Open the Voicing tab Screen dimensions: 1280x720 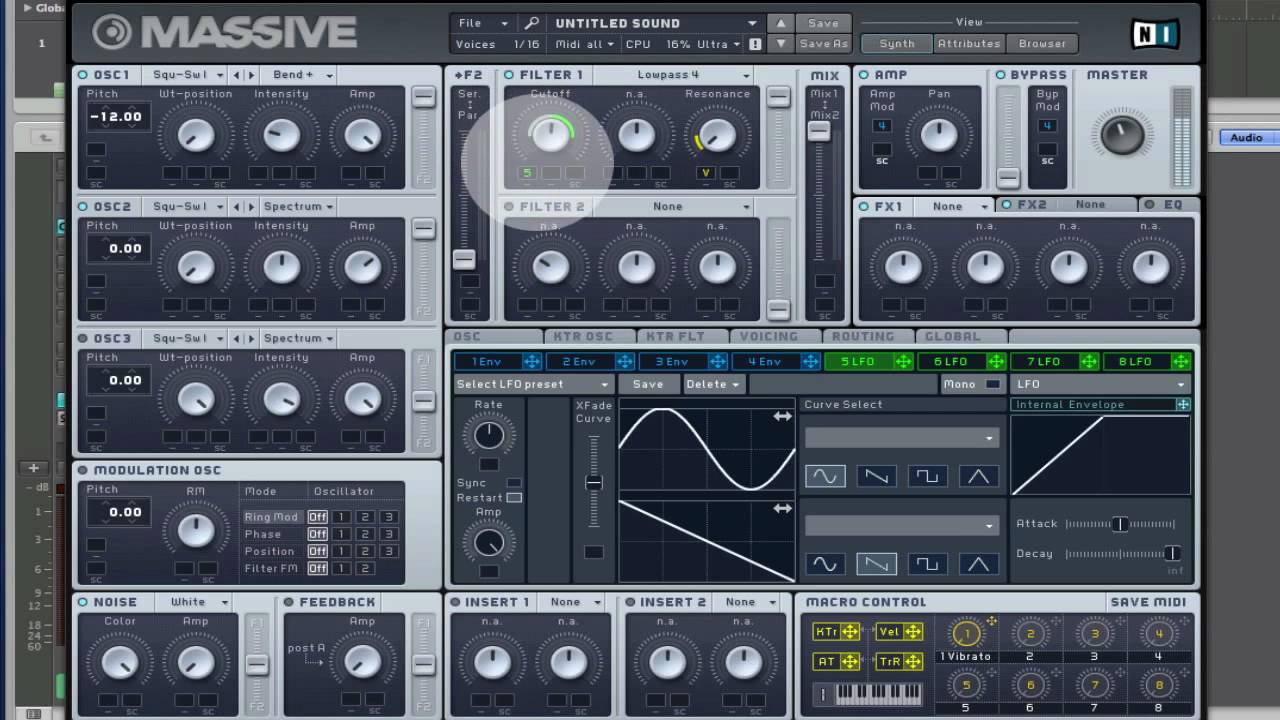[773, 337]
